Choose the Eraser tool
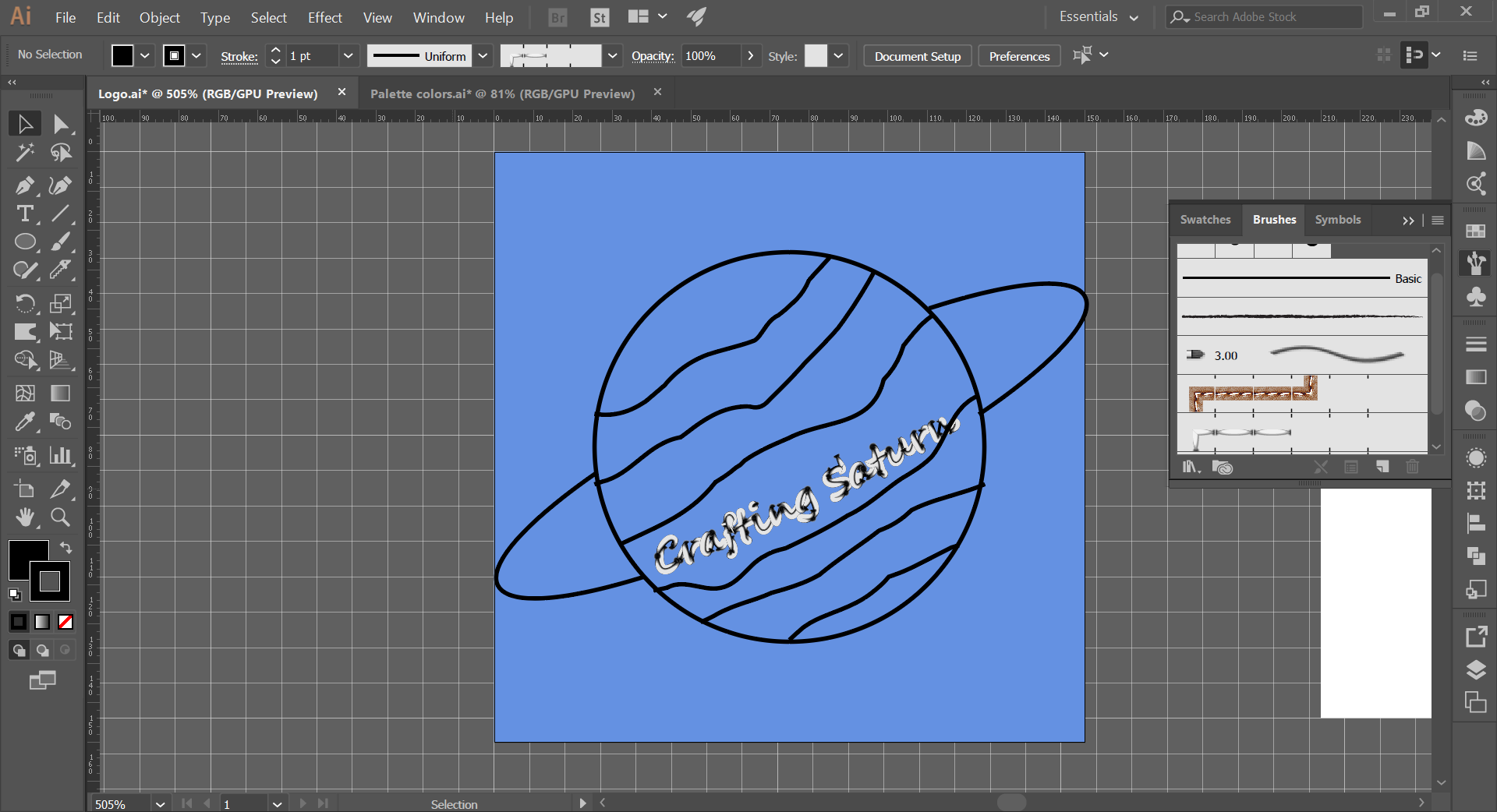This screenshot has height=812, width=1497. (61, 270)
